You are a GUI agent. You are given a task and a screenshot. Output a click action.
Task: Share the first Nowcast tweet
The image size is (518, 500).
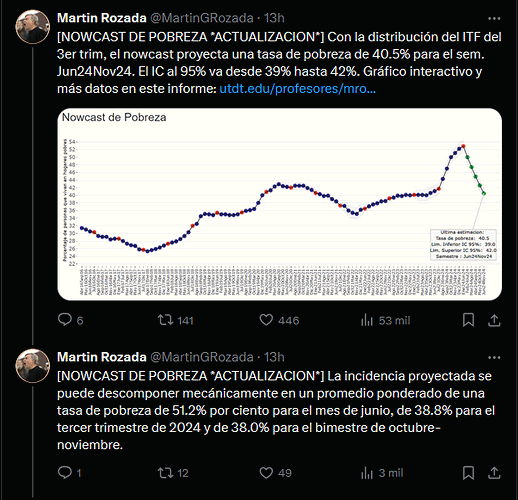[494, 320]
